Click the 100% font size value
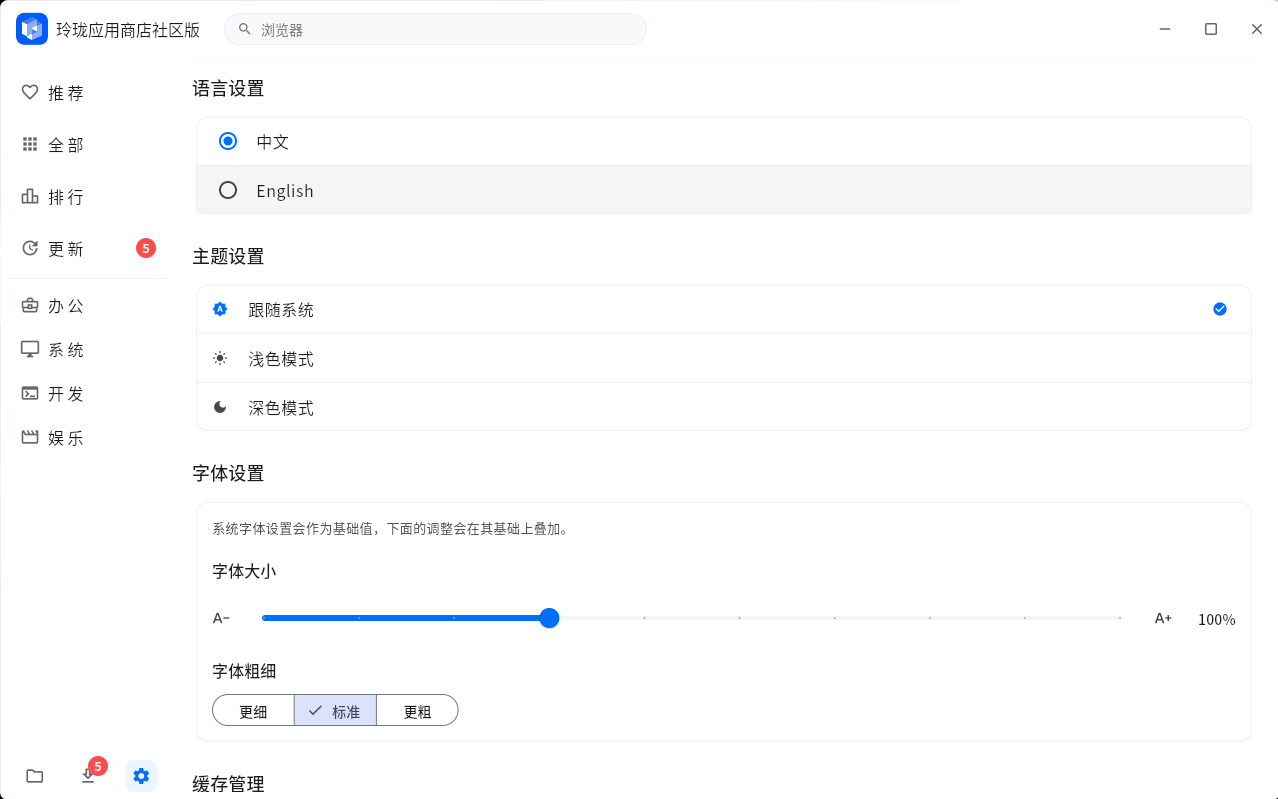The image size is (1278, 799). [1217, 620]
